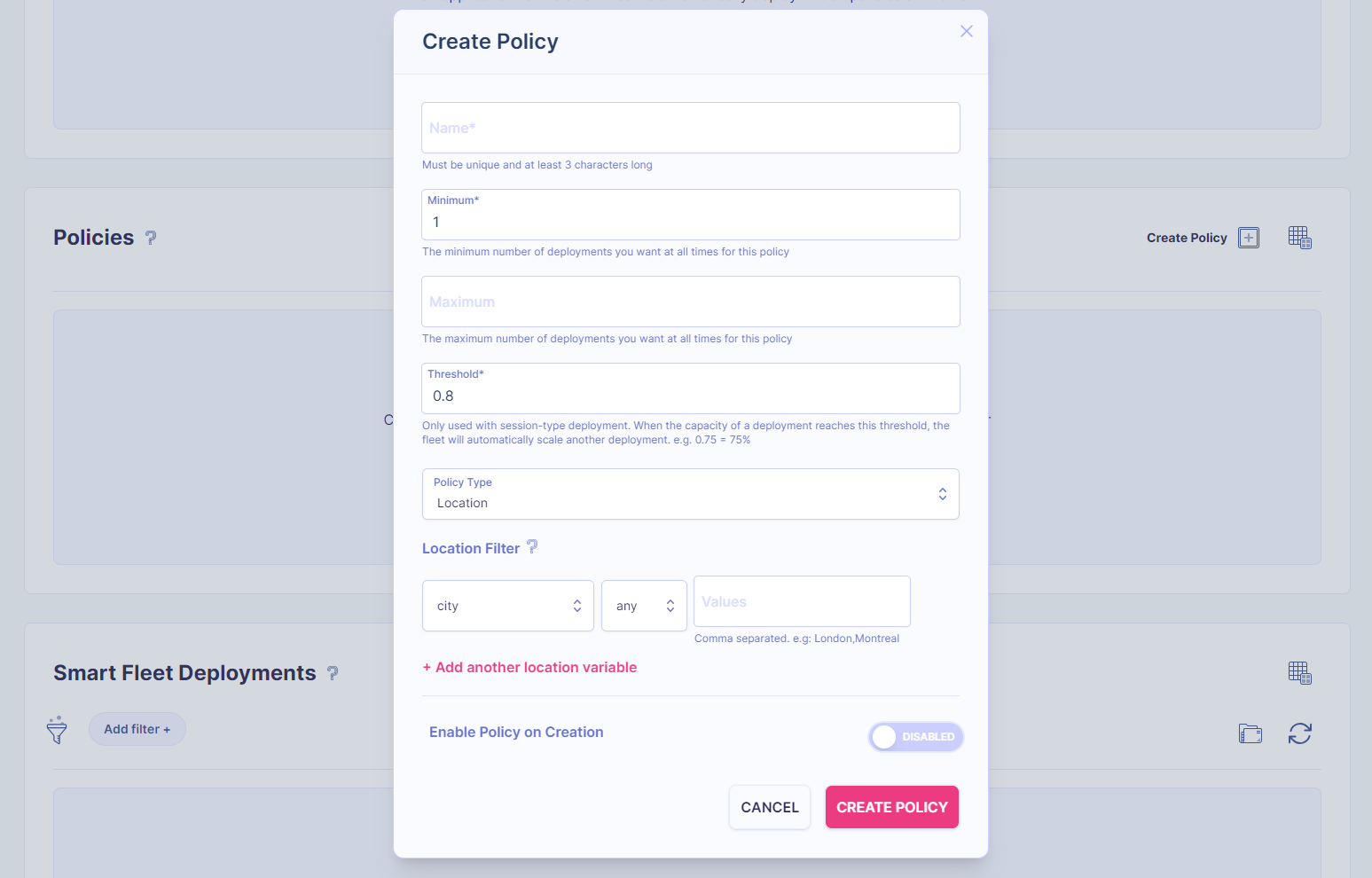
Task: Toggle Enable Policy on Creation switch
Action: click(x=915, y=737)
